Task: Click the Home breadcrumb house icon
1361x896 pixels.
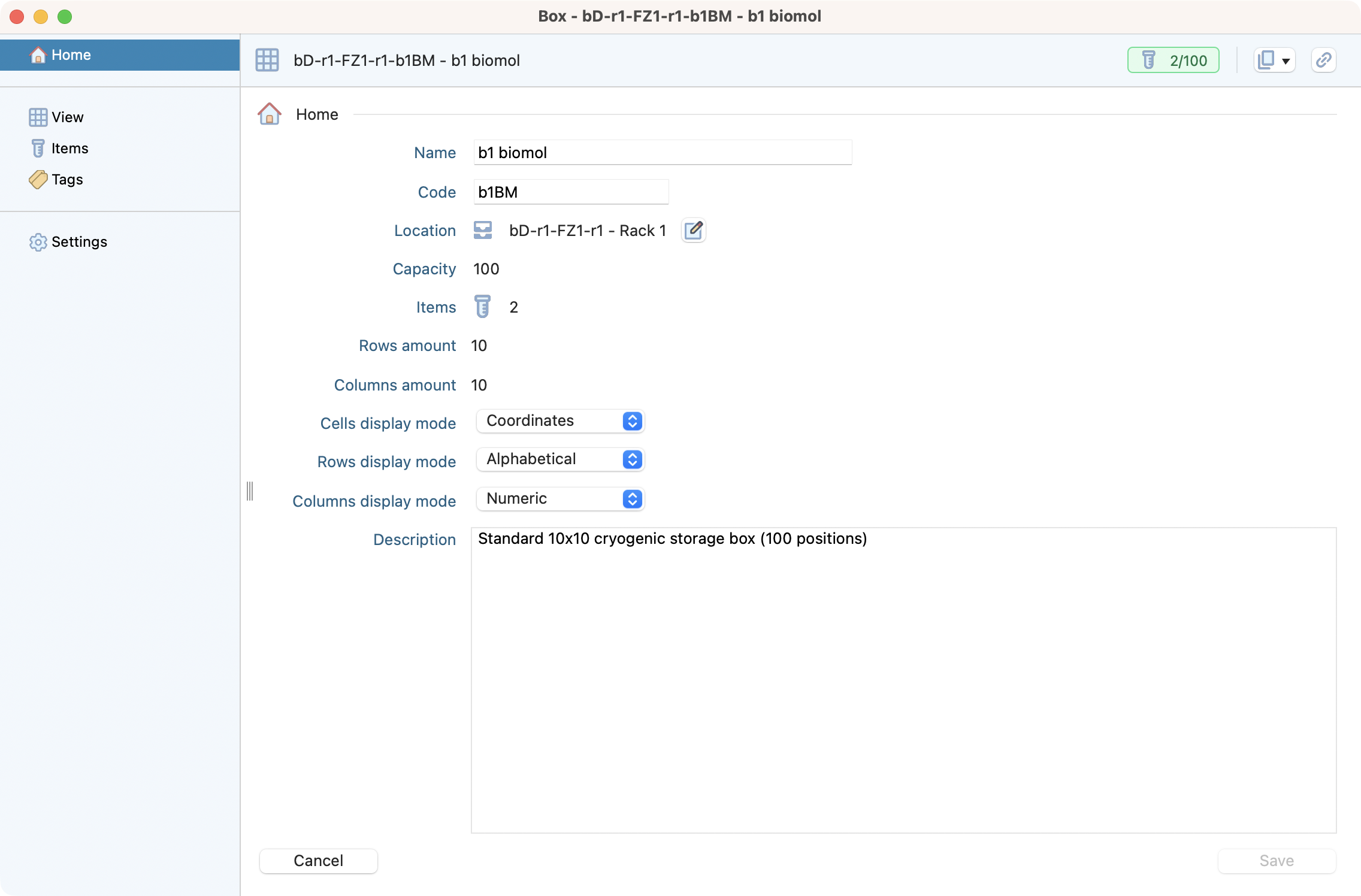Action: pos(270,114)
